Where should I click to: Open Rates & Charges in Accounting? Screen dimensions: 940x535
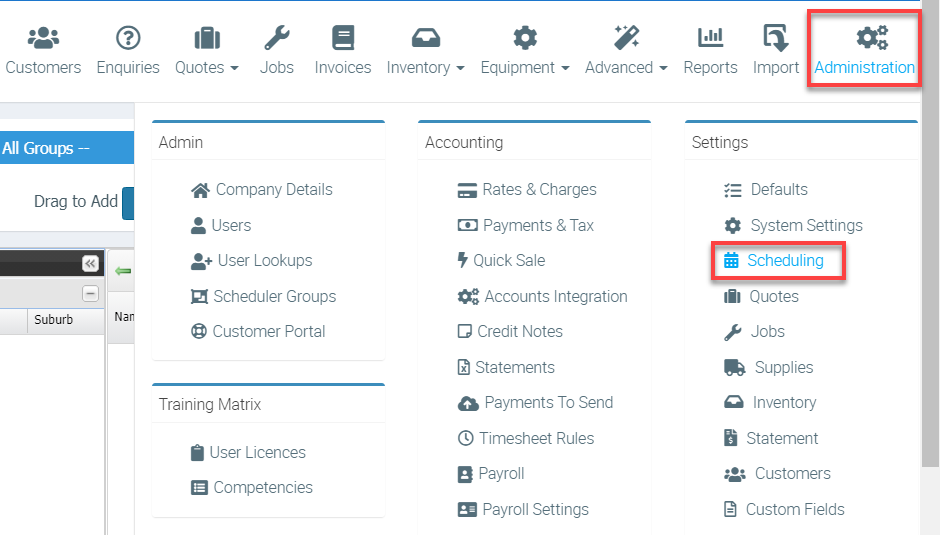(x=539, y=190)
